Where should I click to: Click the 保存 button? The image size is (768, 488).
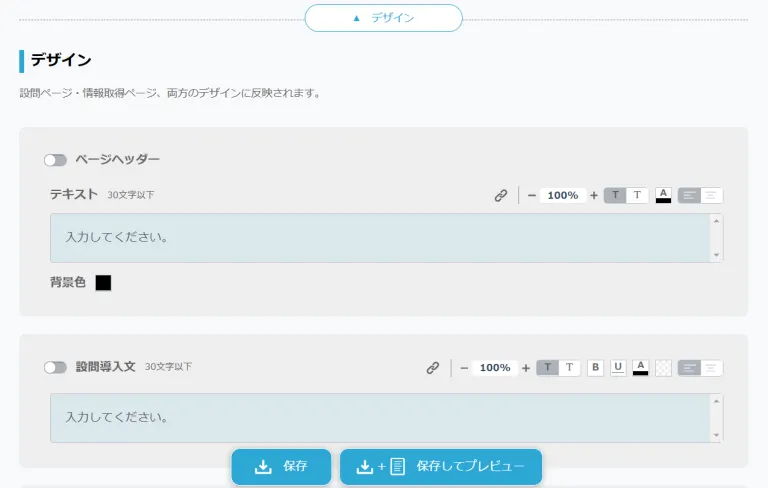click(281, 466)
